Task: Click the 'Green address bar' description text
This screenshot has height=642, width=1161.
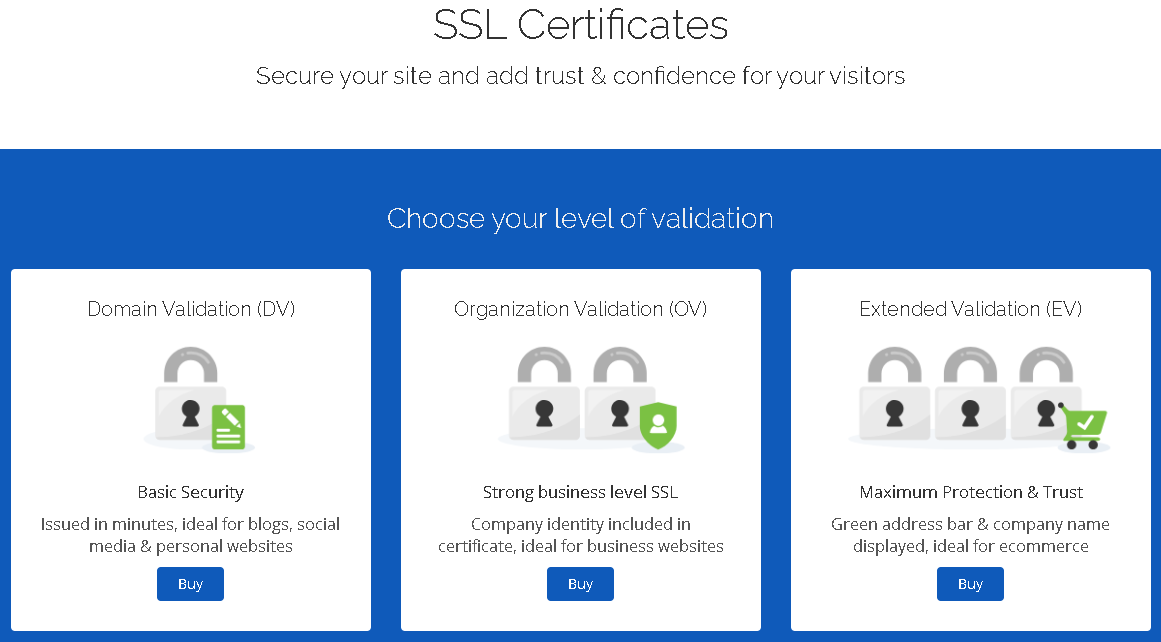Action: pyautogui.click(x=971, y=535)
